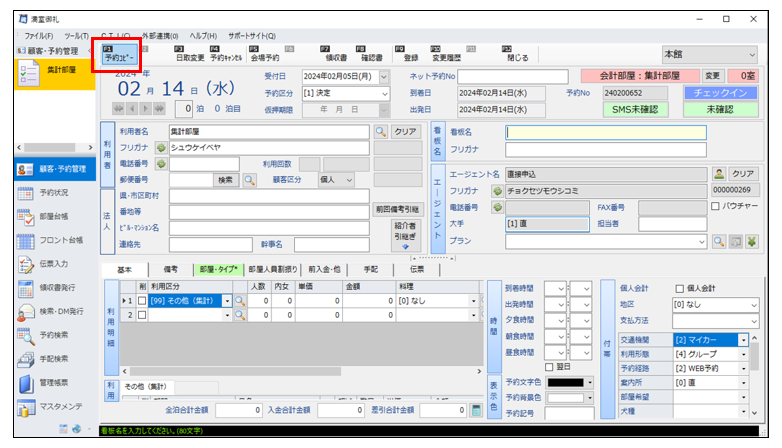The height and width of the screenshot is (448, 782).
Task: Click the 前回備考引継 button
Action: (397, 211)
